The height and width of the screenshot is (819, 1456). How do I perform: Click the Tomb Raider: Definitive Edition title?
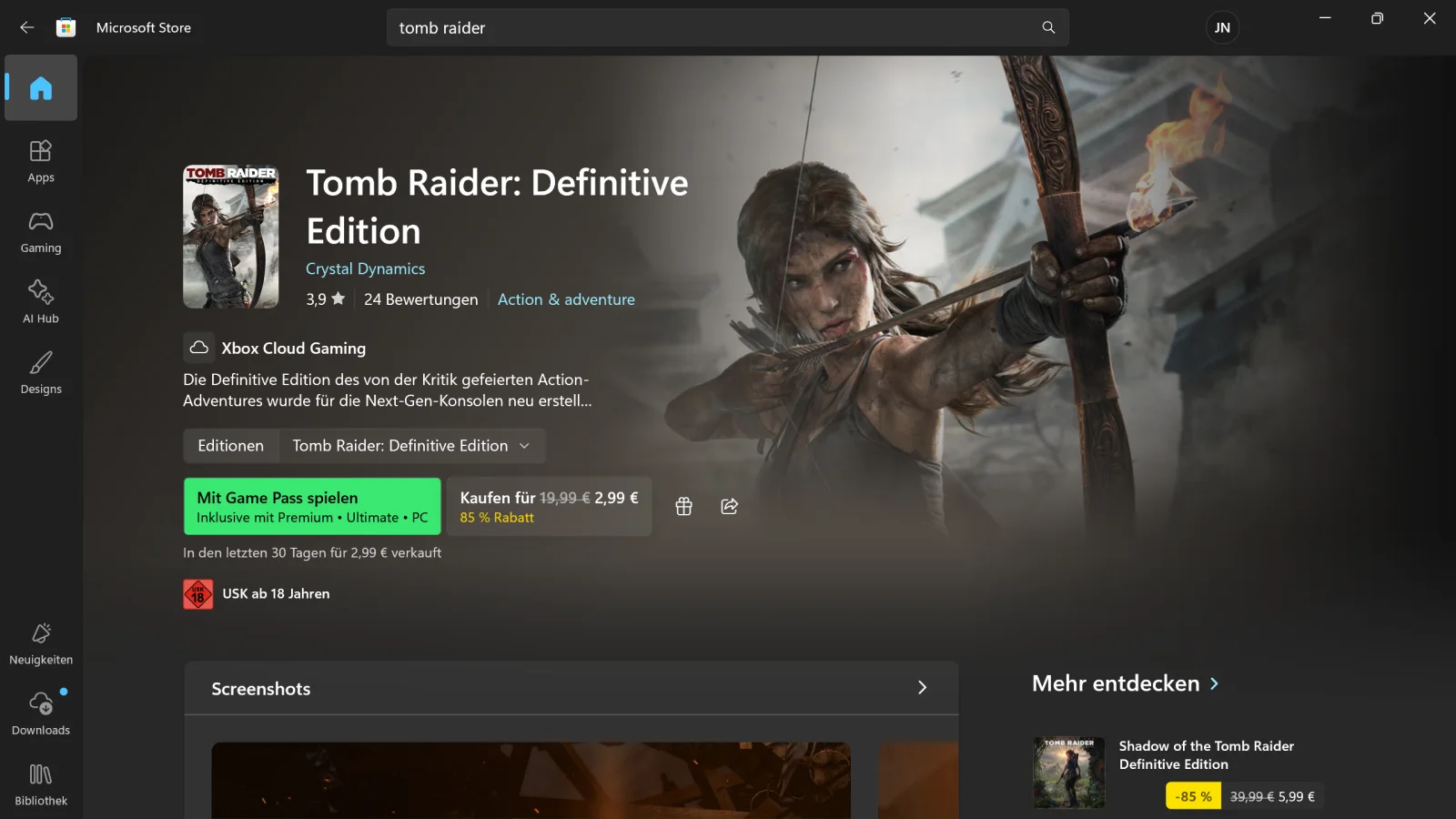(497, 207)
